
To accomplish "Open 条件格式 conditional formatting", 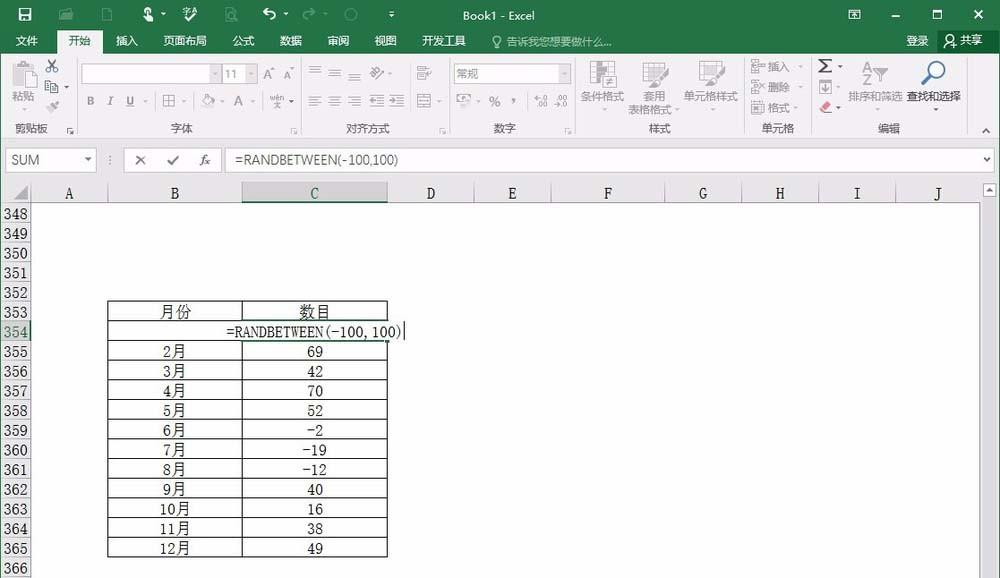I will click(x=602, y=82).
